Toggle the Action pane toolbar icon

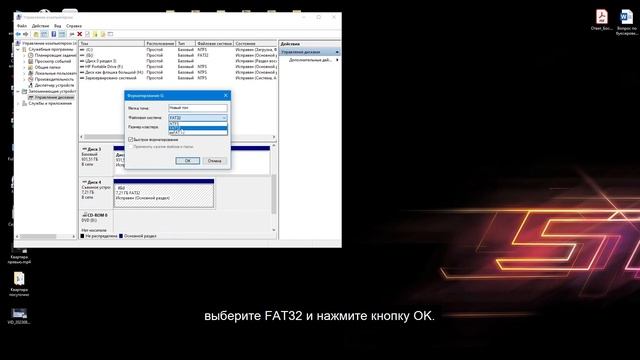[x=62, y=34]
